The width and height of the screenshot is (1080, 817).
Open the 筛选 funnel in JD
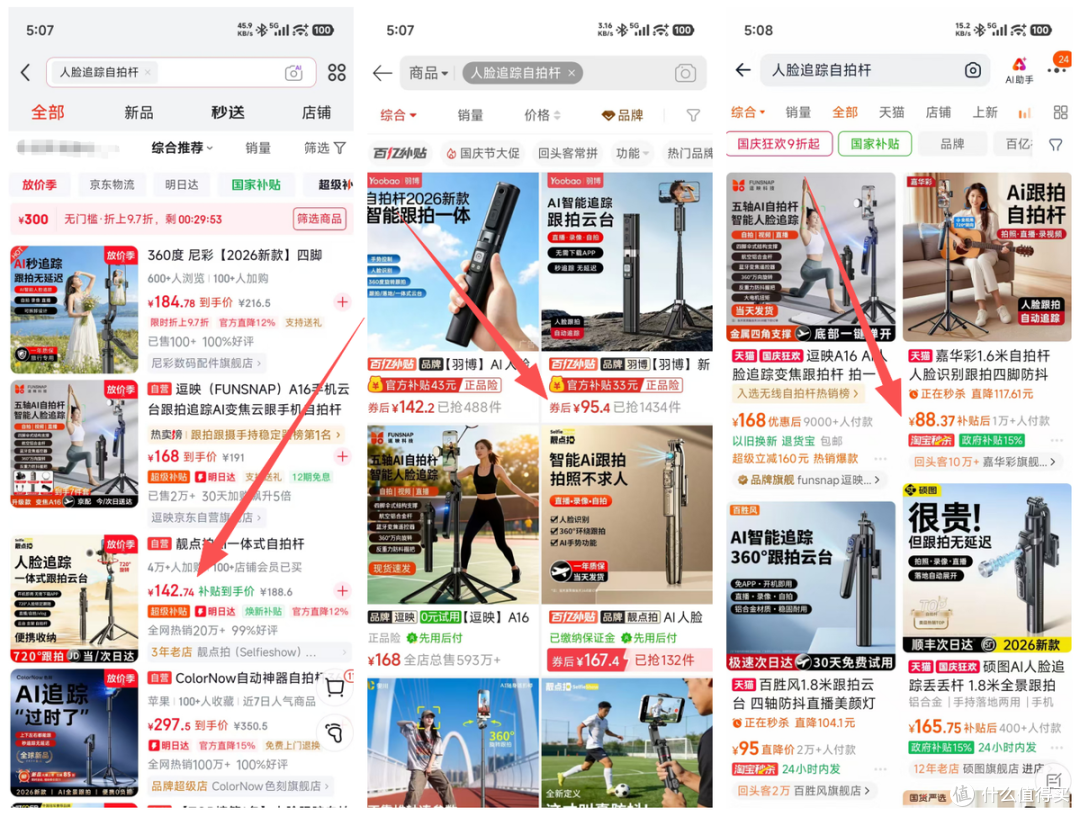[325, 147]
